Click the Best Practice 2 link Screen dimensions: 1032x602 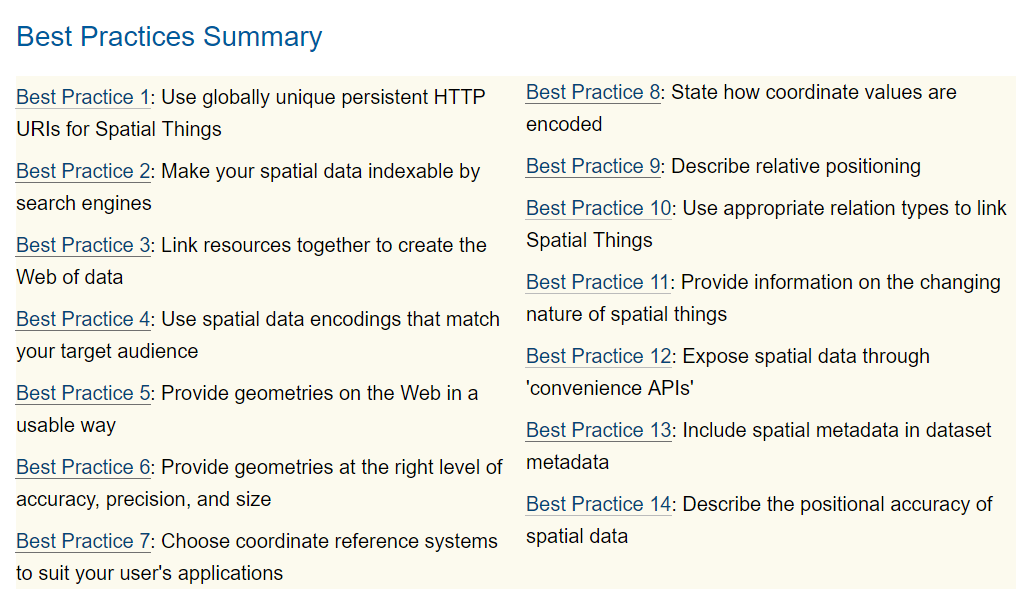click(x=82, y=171)
